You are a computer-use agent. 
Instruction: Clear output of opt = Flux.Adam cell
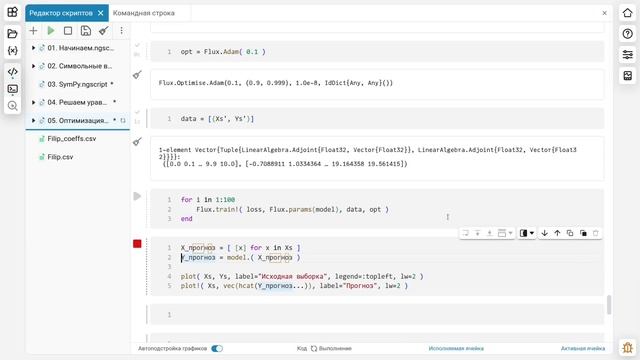[137, 75]
